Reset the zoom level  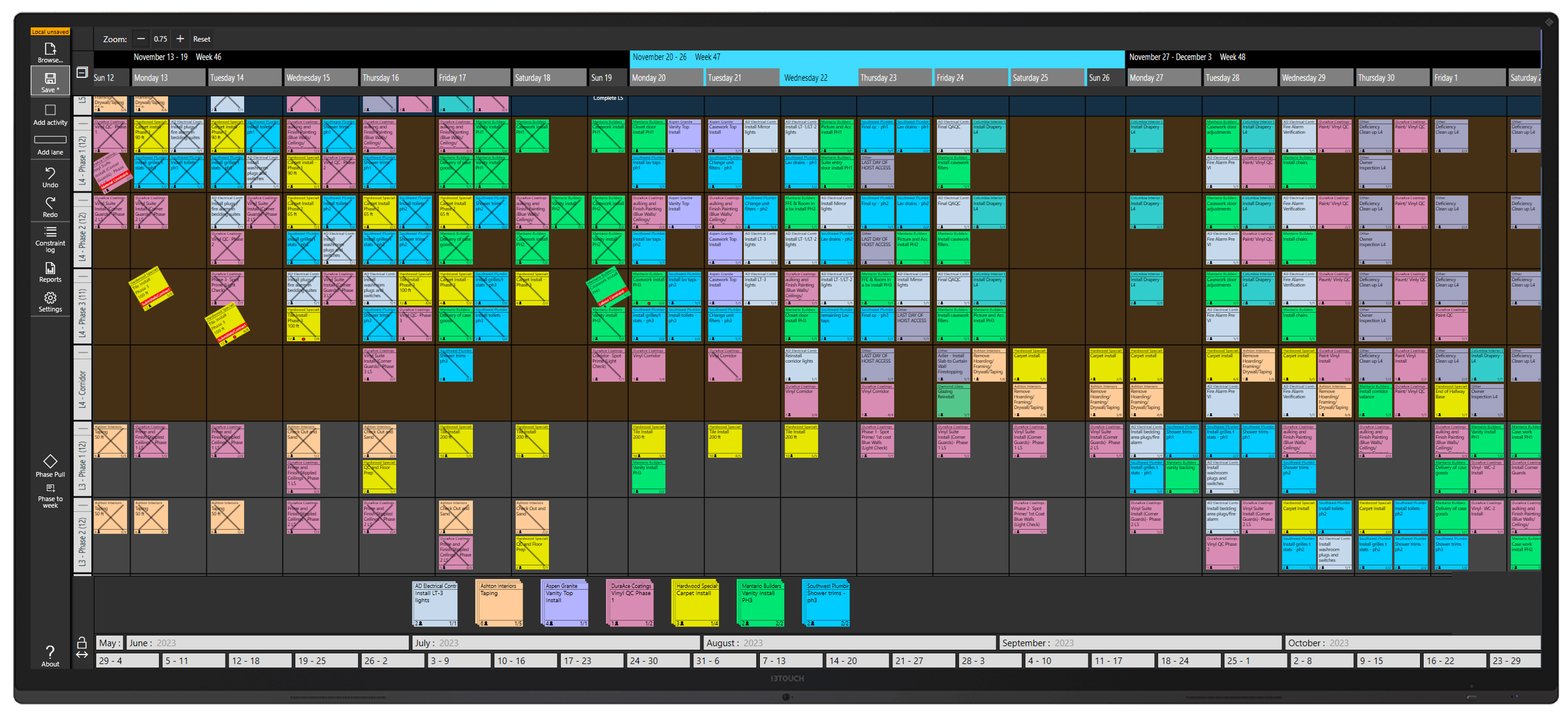[201, 38]
